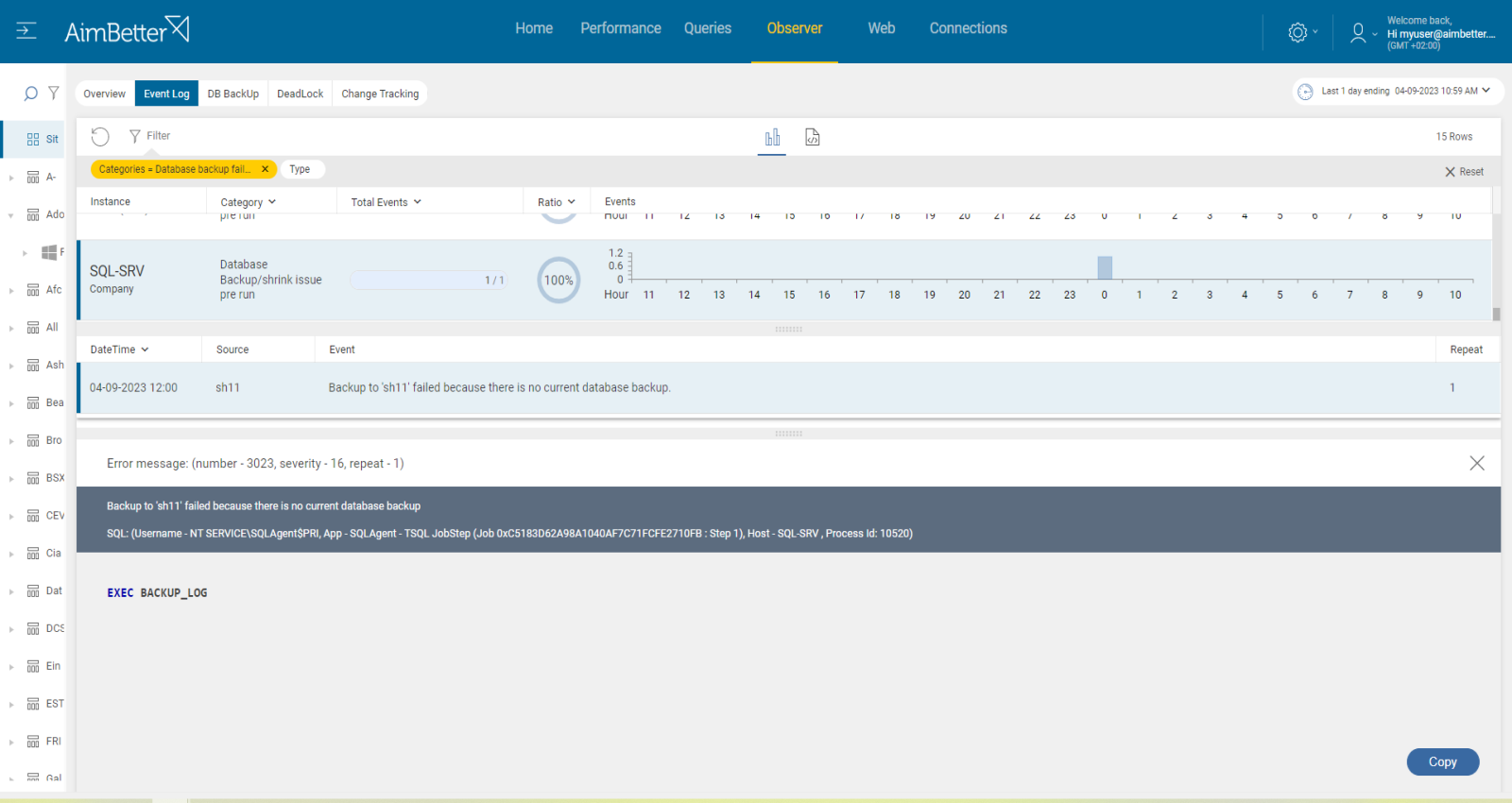1512x803 pixels.
Task: Click the Bea server icon in sidebar
Action: (33, 402)
